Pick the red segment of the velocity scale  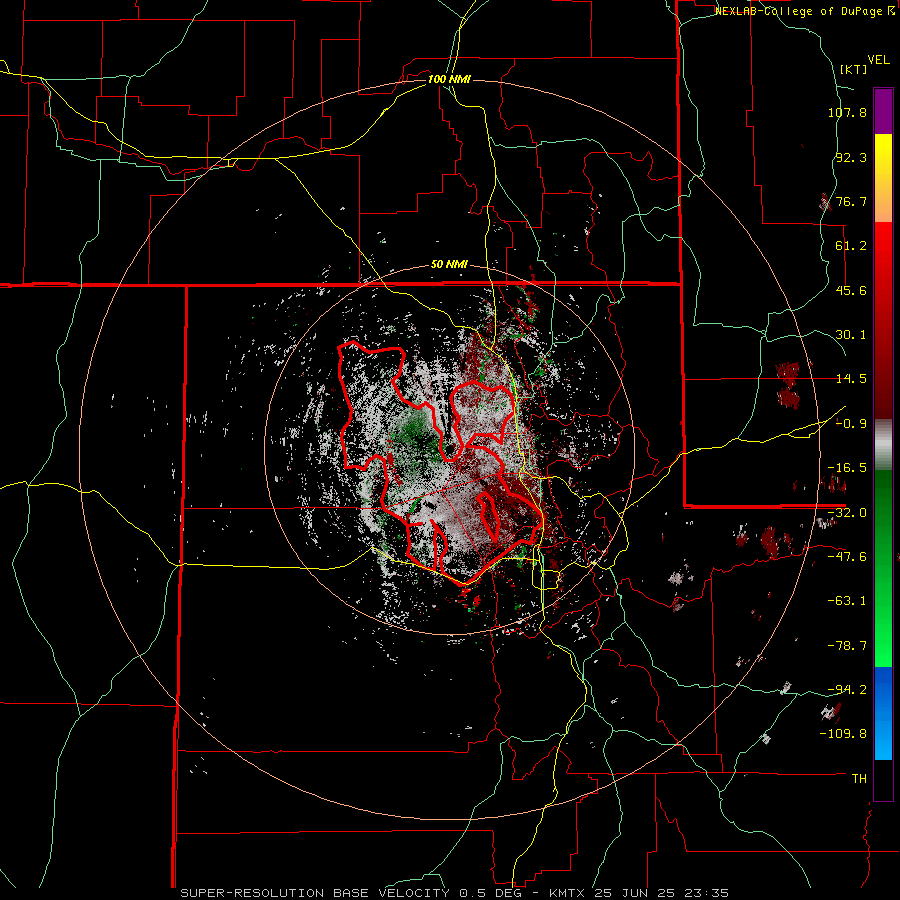pyautogui.click(x=883, y=320)
